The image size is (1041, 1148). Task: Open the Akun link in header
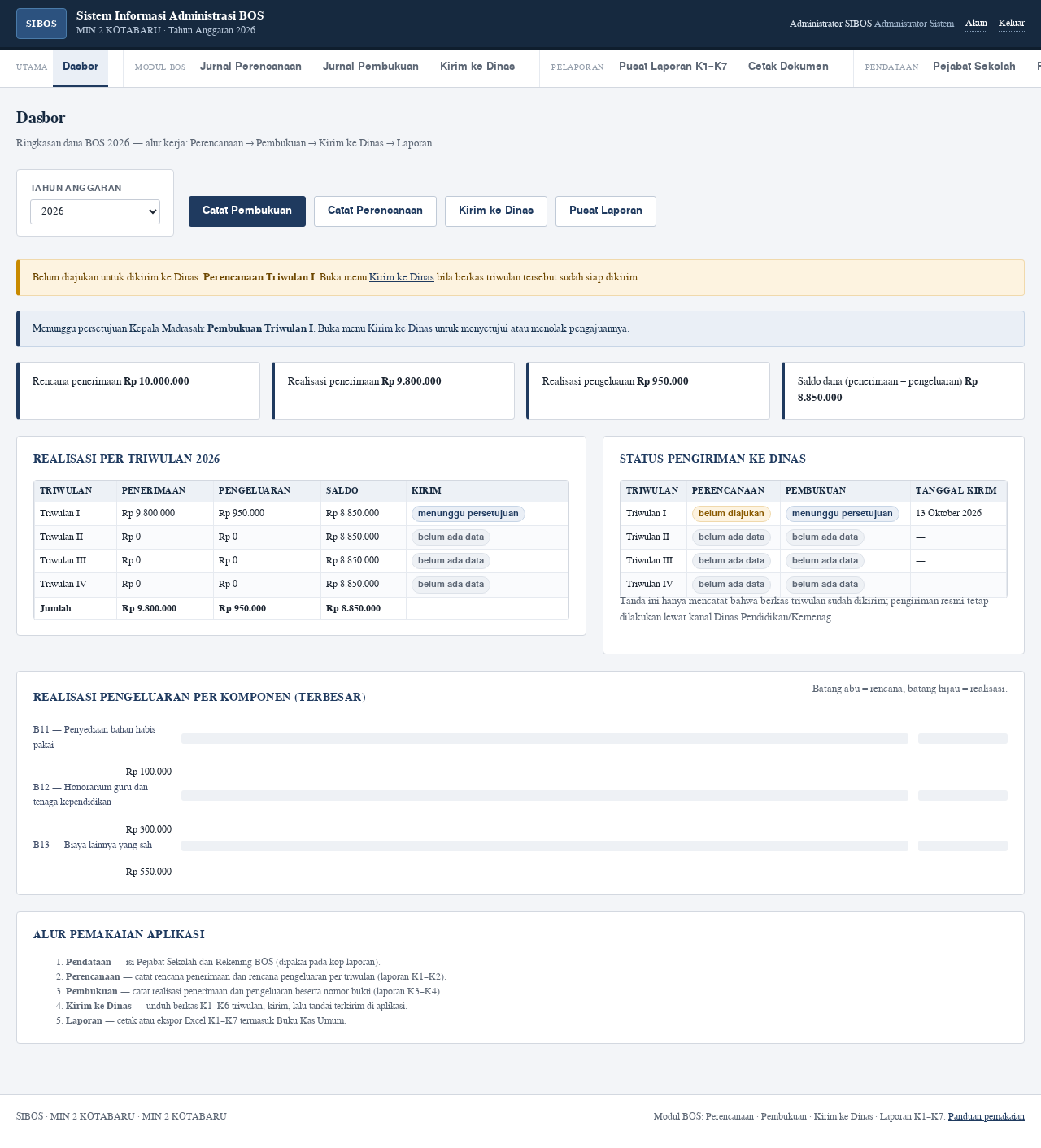(x=976, y=24)
